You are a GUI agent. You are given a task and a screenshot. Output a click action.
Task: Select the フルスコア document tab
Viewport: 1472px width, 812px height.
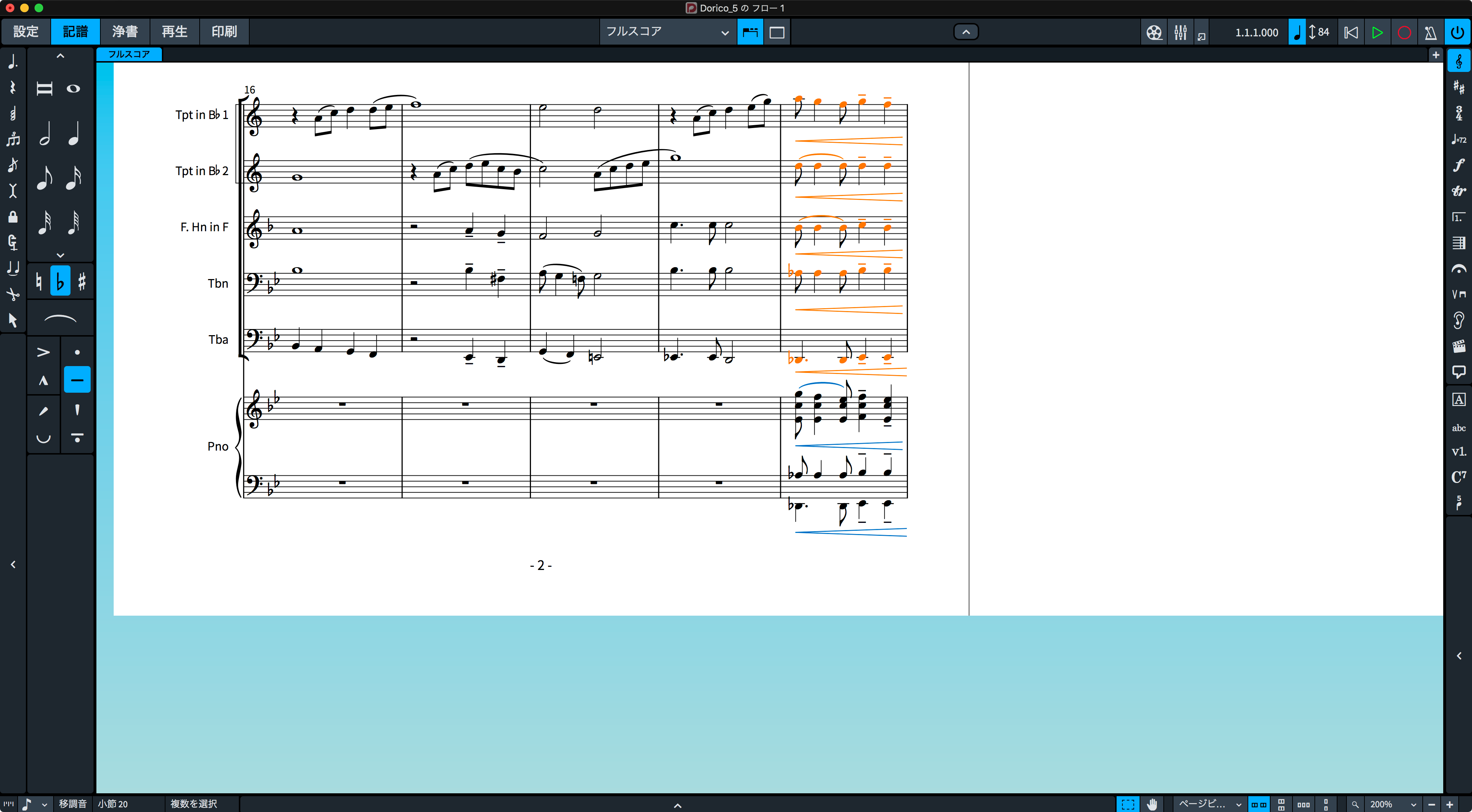click(129, 54)
